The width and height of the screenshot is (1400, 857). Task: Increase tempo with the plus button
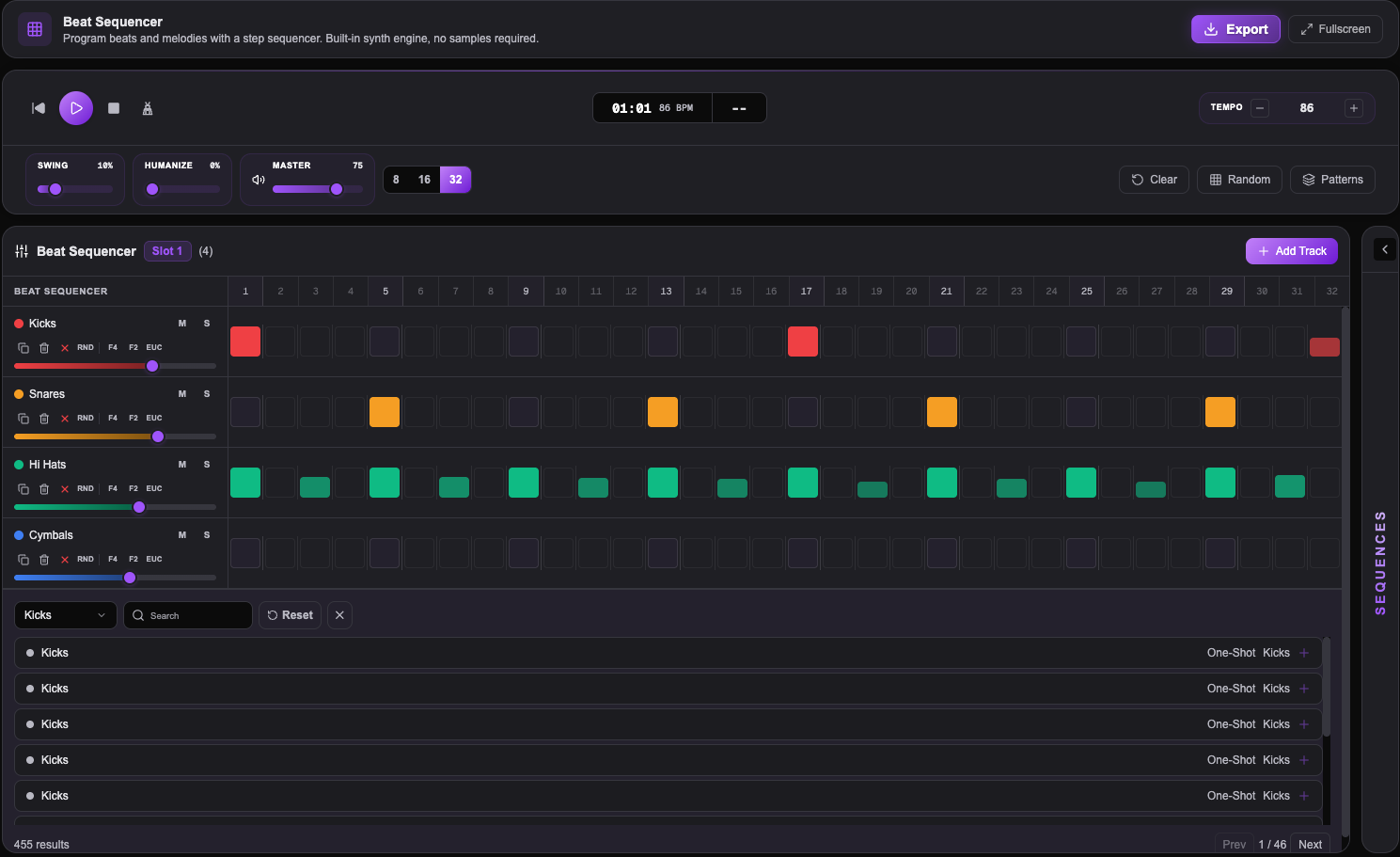[1354, 108]
